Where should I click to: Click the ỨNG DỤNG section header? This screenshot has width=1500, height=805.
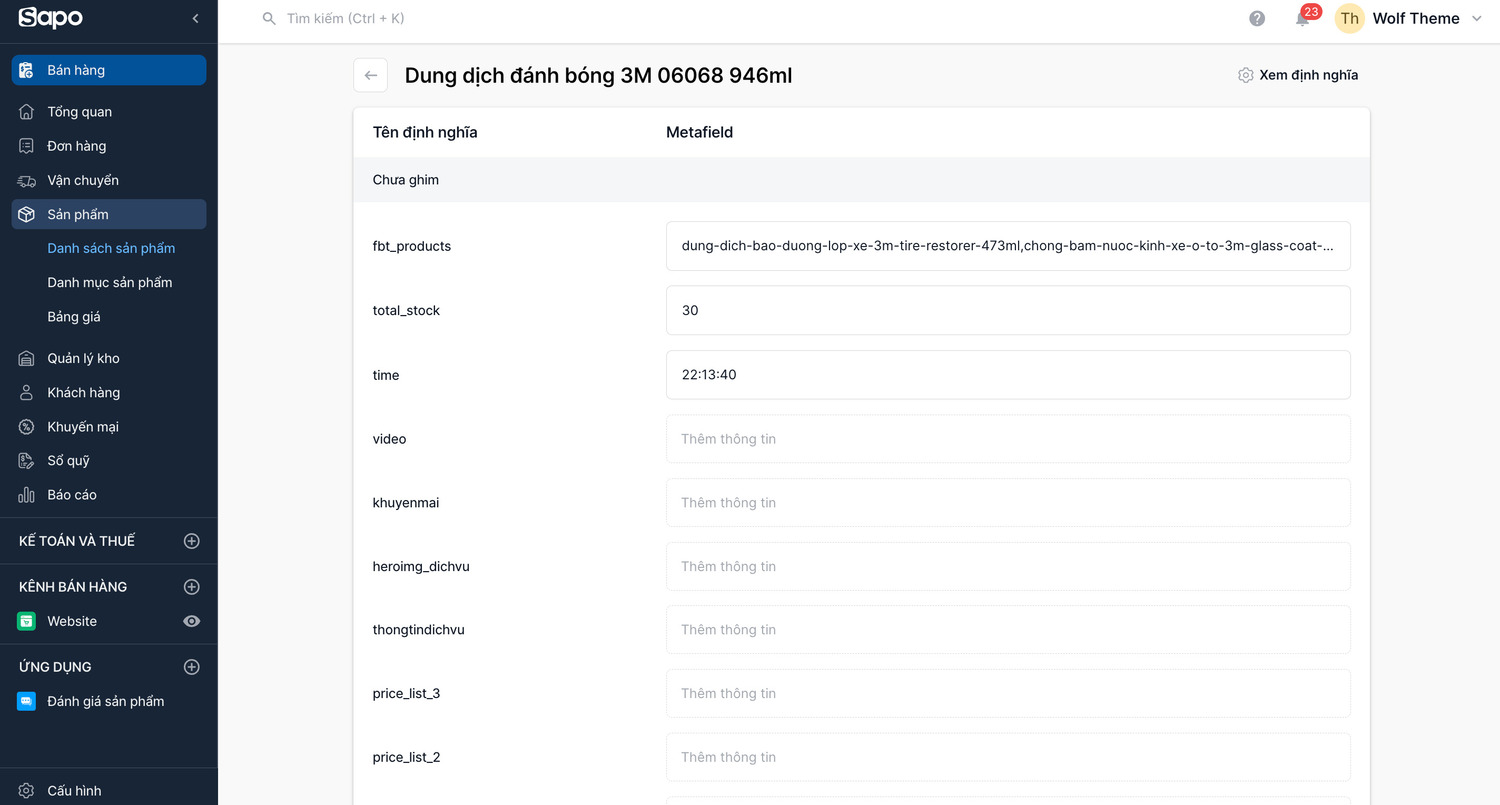[55, 667]
